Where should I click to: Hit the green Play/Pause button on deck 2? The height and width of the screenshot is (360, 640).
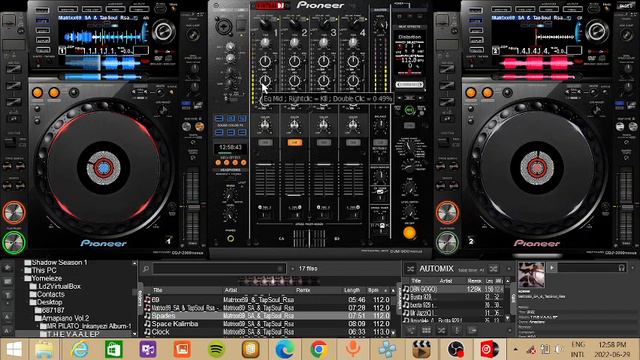(x=447, y=242)
